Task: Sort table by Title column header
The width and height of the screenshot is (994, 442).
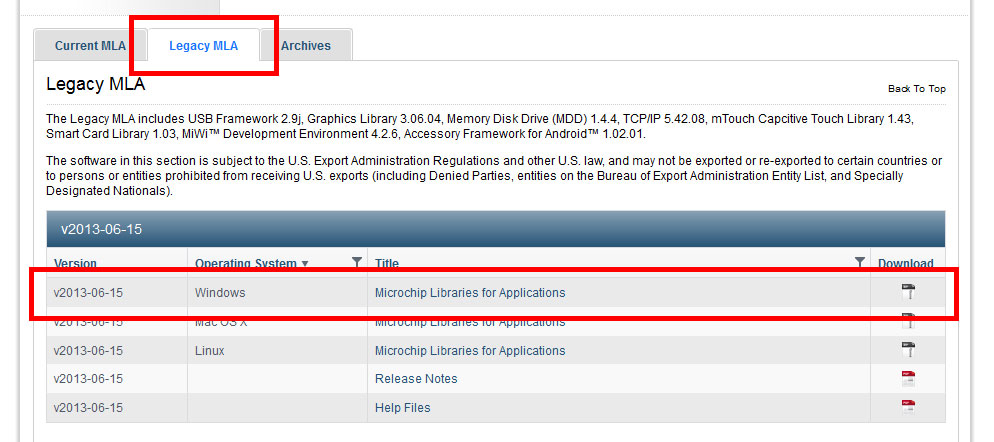Action: click(x=387, y=264)
